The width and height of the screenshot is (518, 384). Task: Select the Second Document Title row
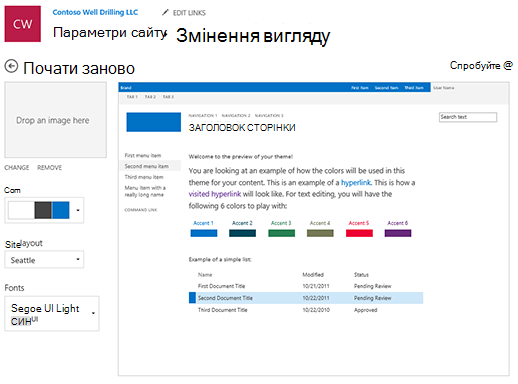(306, 298)
